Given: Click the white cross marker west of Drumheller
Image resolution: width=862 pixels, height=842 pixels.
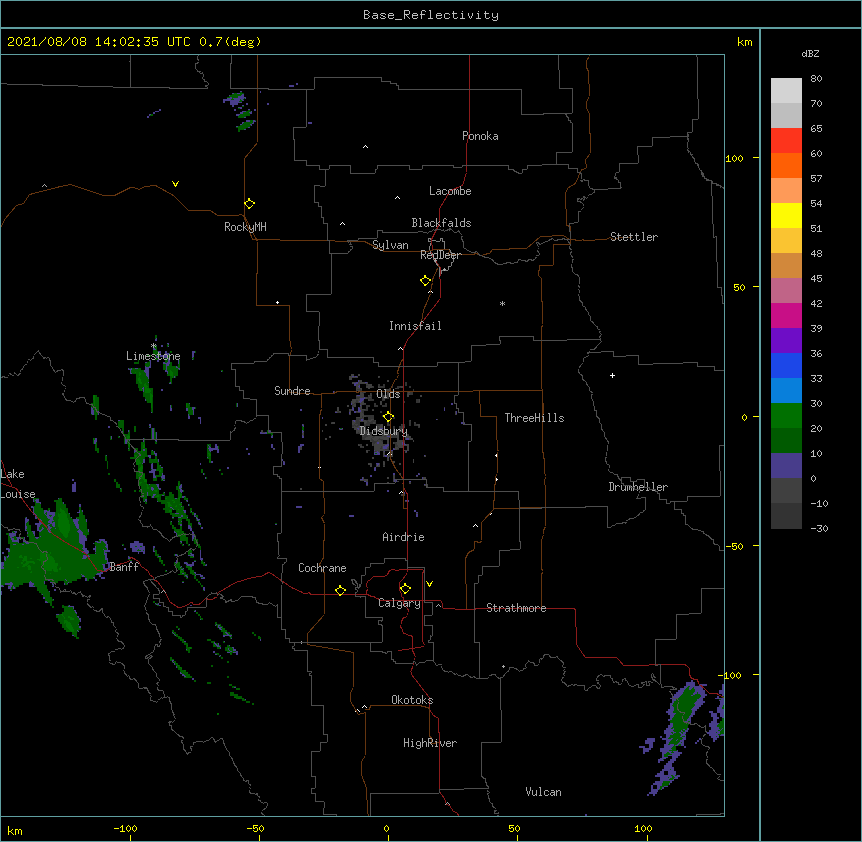Looking at the screenshot, I should pos(612,375).
